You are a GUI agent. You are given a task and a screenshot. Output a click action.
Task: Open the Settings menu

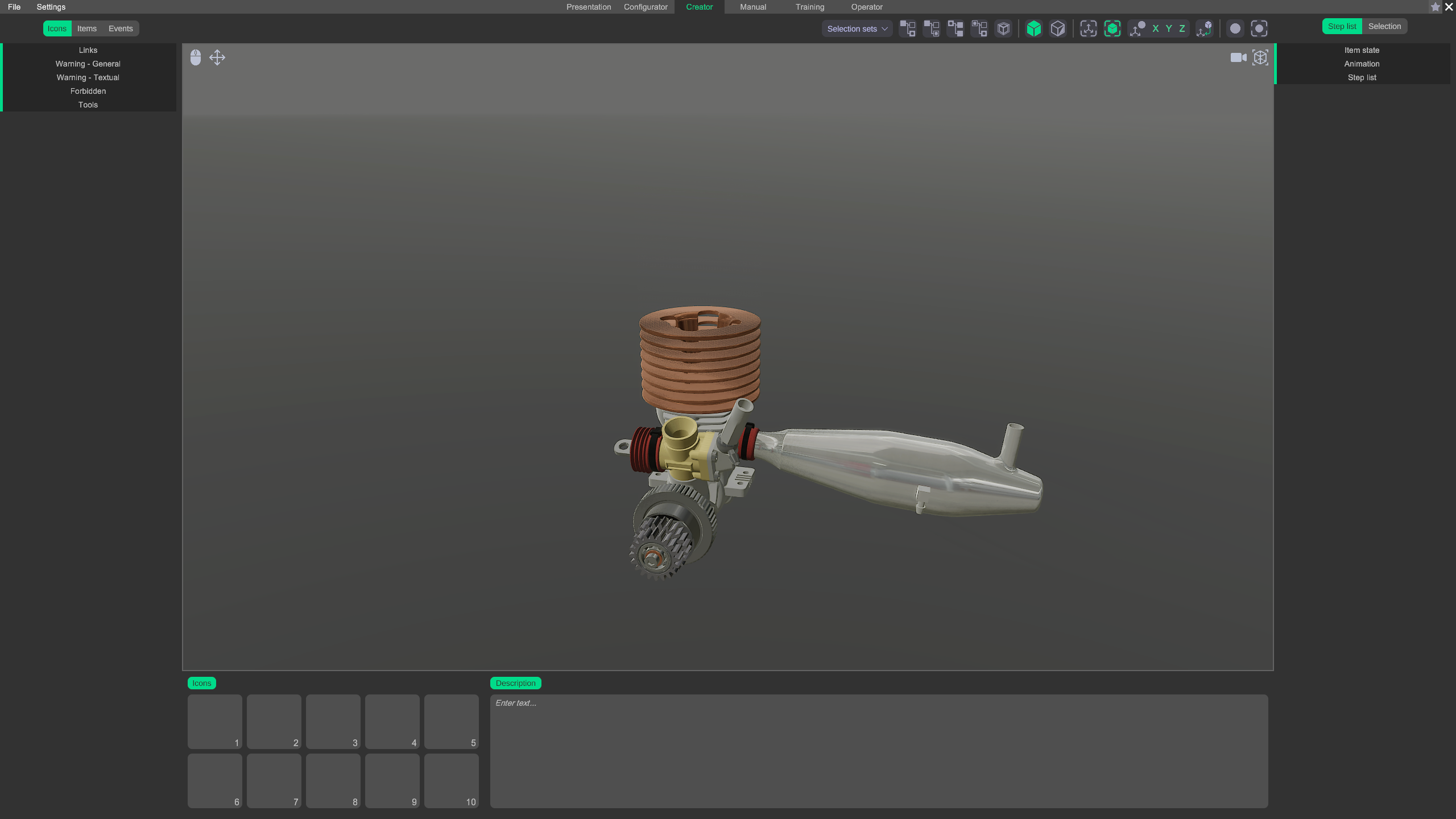coord(51,7)
